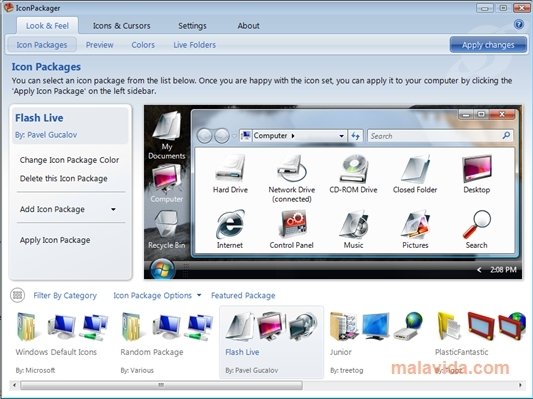Viewport: 533px width, 399px height.
Task: Click the scrollbar right arrow
Action: (x=520, y=385)
